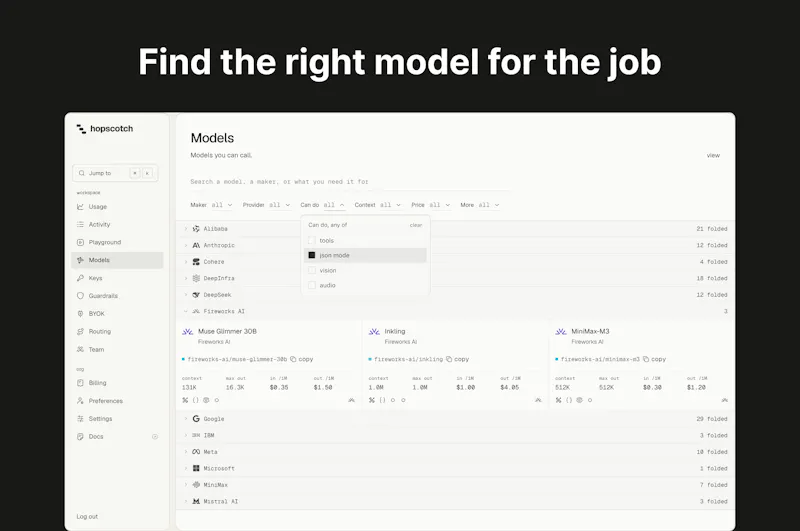Check the audio capability checkbox
Viewport: 800px width, 531px height.
[x=312, y=285]
